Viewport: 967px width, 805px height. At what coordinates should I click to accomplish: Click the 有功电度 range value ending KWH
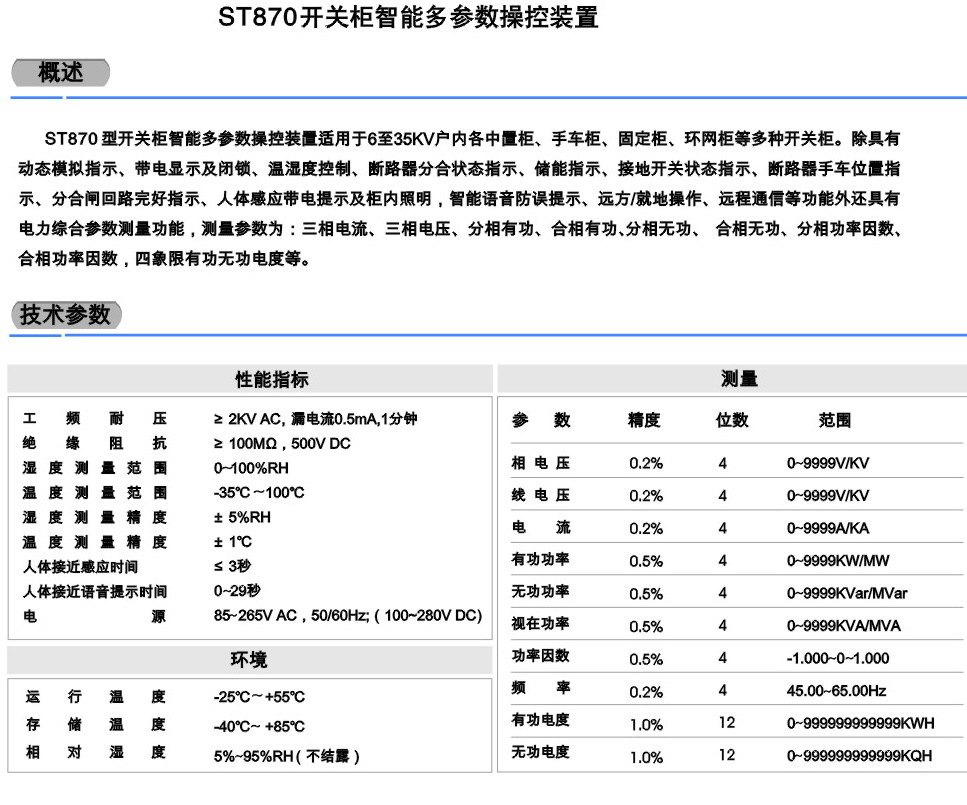(860, 724)
